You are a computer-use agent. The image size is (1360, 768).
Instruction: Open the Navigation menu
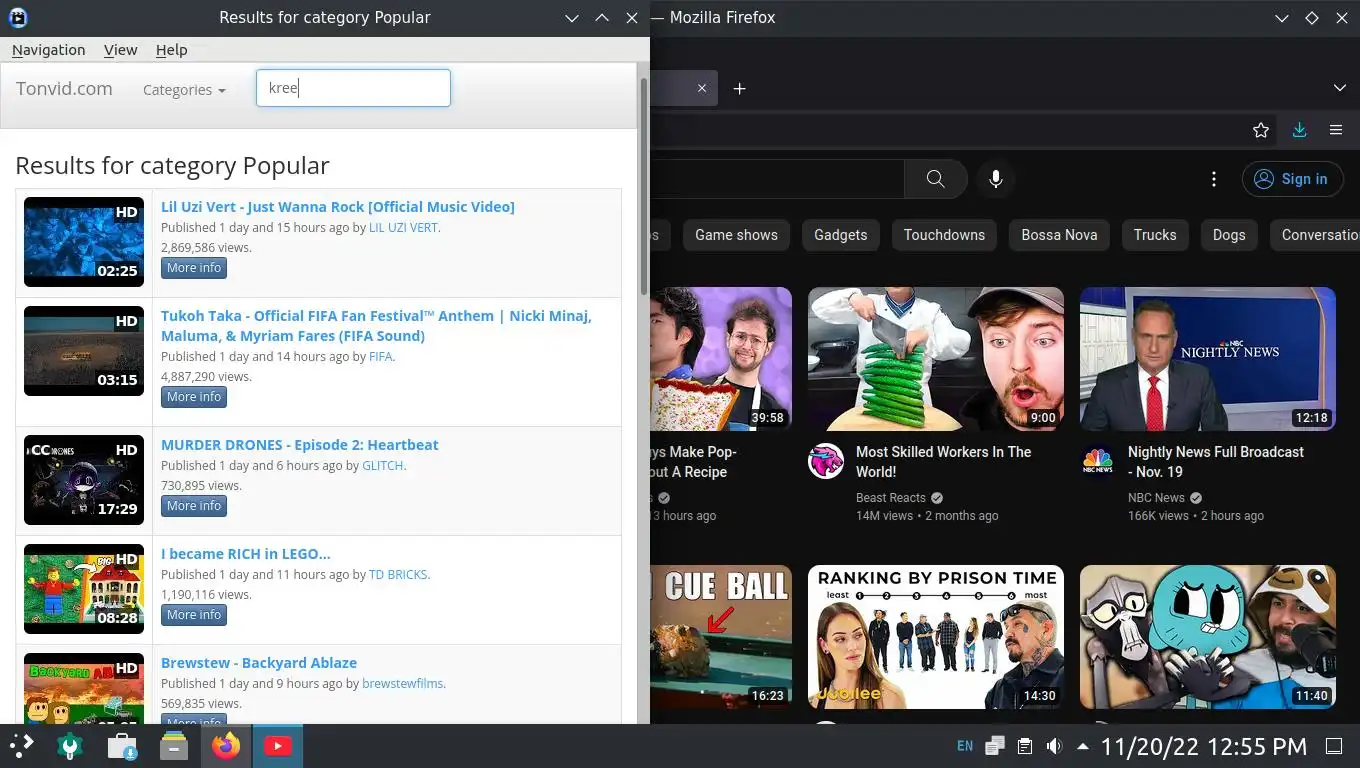(x=48, y=50)
